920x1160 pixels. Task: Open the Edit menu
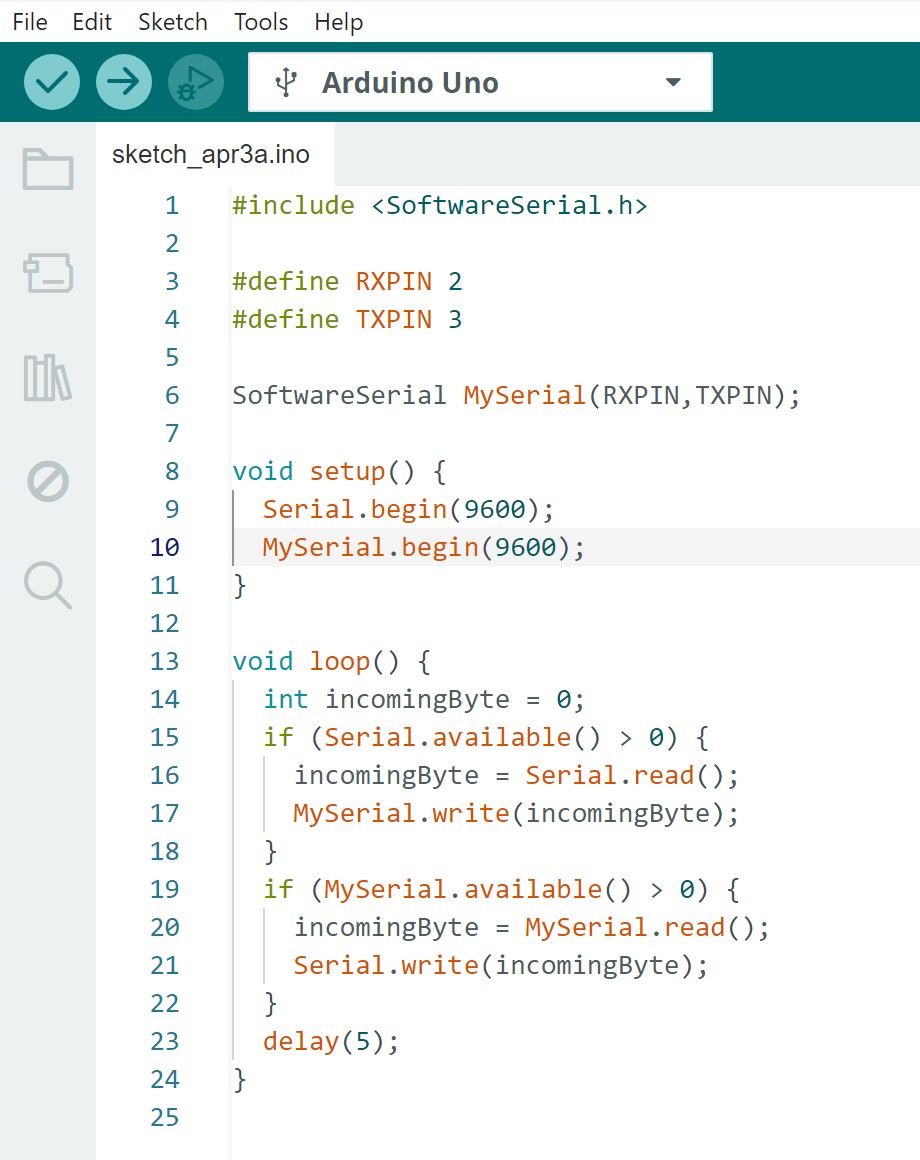coord(92,22)
